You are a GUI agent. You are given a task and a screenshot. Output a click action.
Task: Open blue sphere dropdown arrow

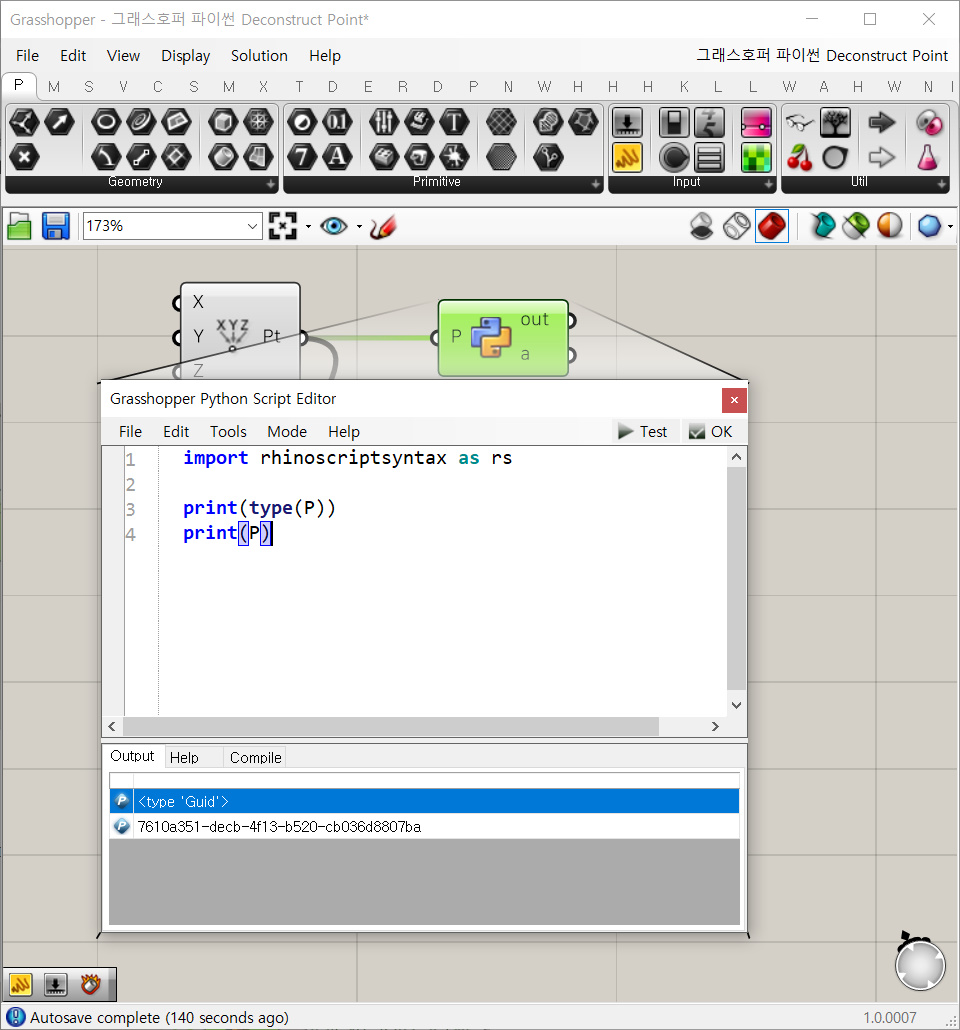click(951, 227)
